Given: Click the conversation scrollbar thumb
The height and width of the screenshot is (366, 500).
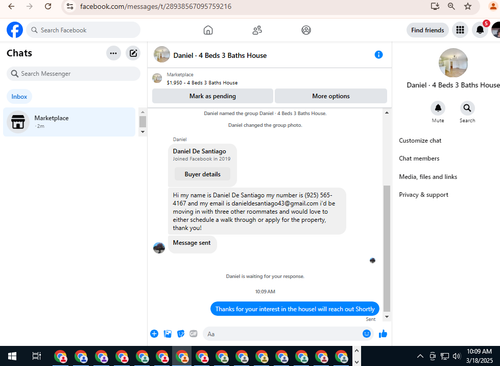Looking at the screenshot, I should click(x=387, y=248).
